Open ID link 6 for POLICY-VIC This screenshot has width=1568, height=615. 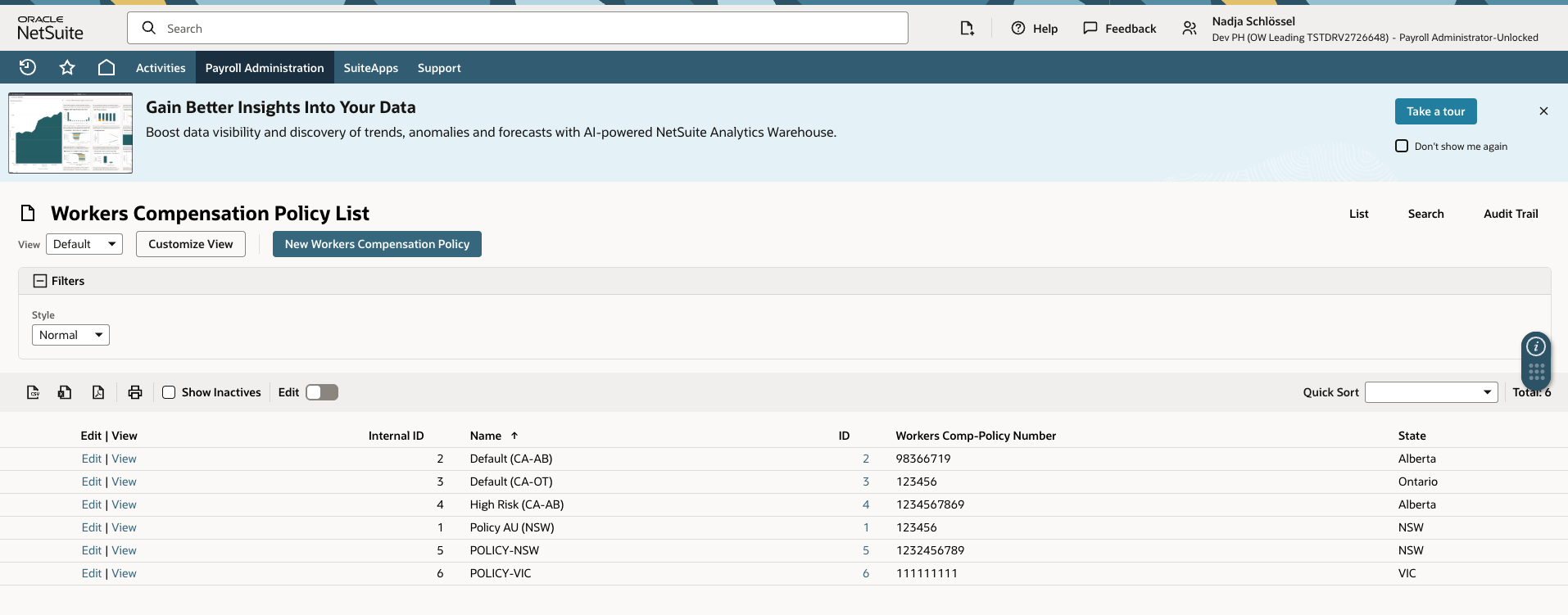tap(866, 573)
